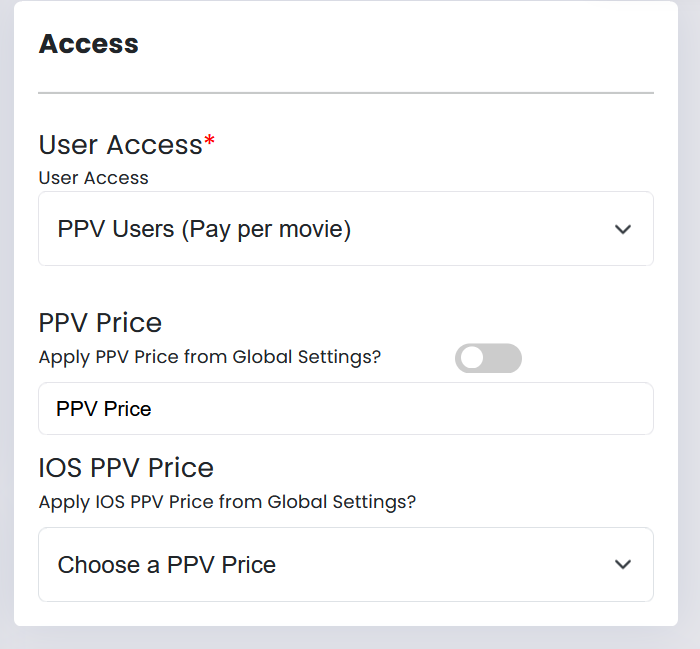700x649 pixels.
Task: Click the large User Access field title
Action: [x=120, y=145]
